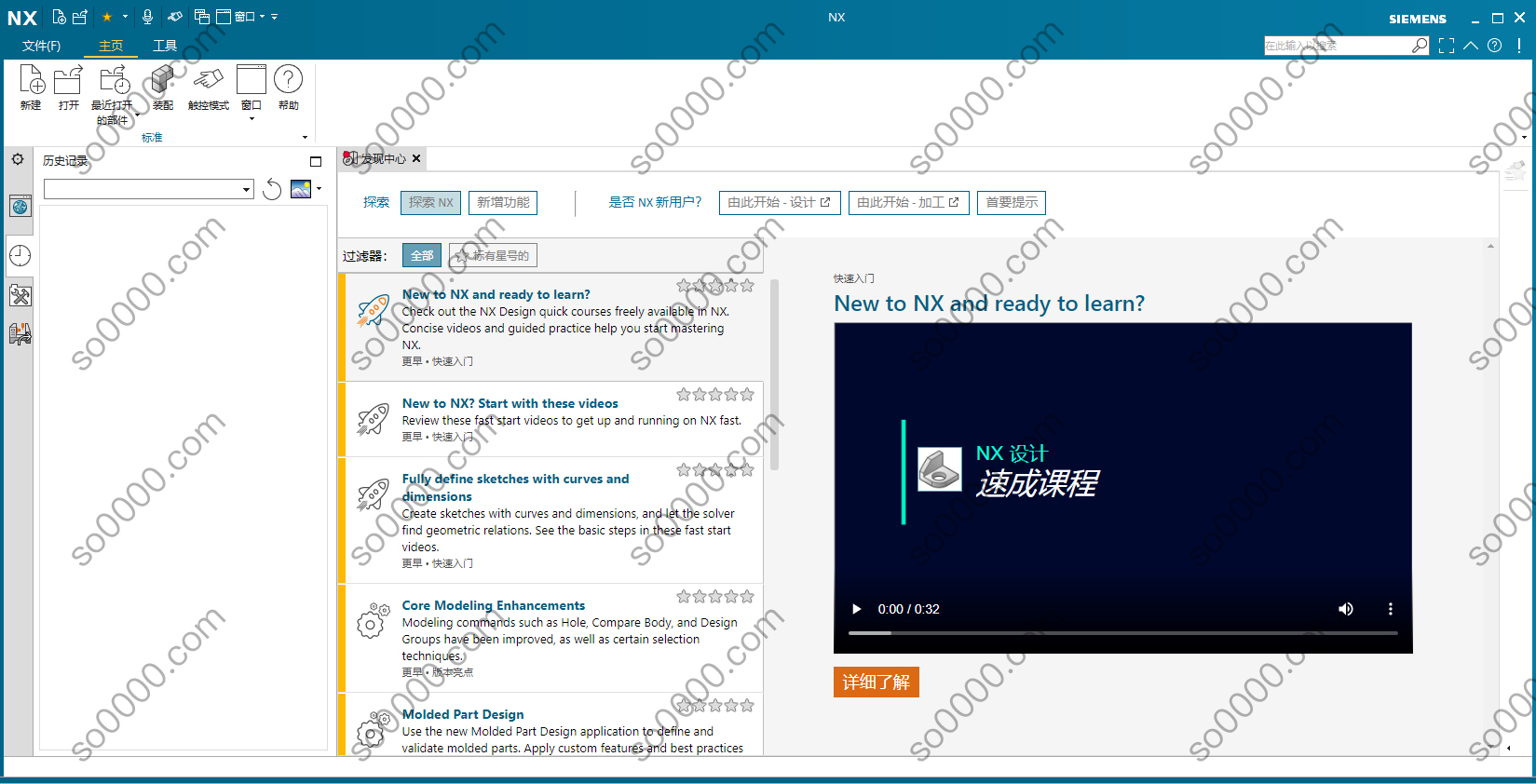Click the 新建 (New) ribbon button
This screenshot has height=784, width=1536.
tap(31, 88)
